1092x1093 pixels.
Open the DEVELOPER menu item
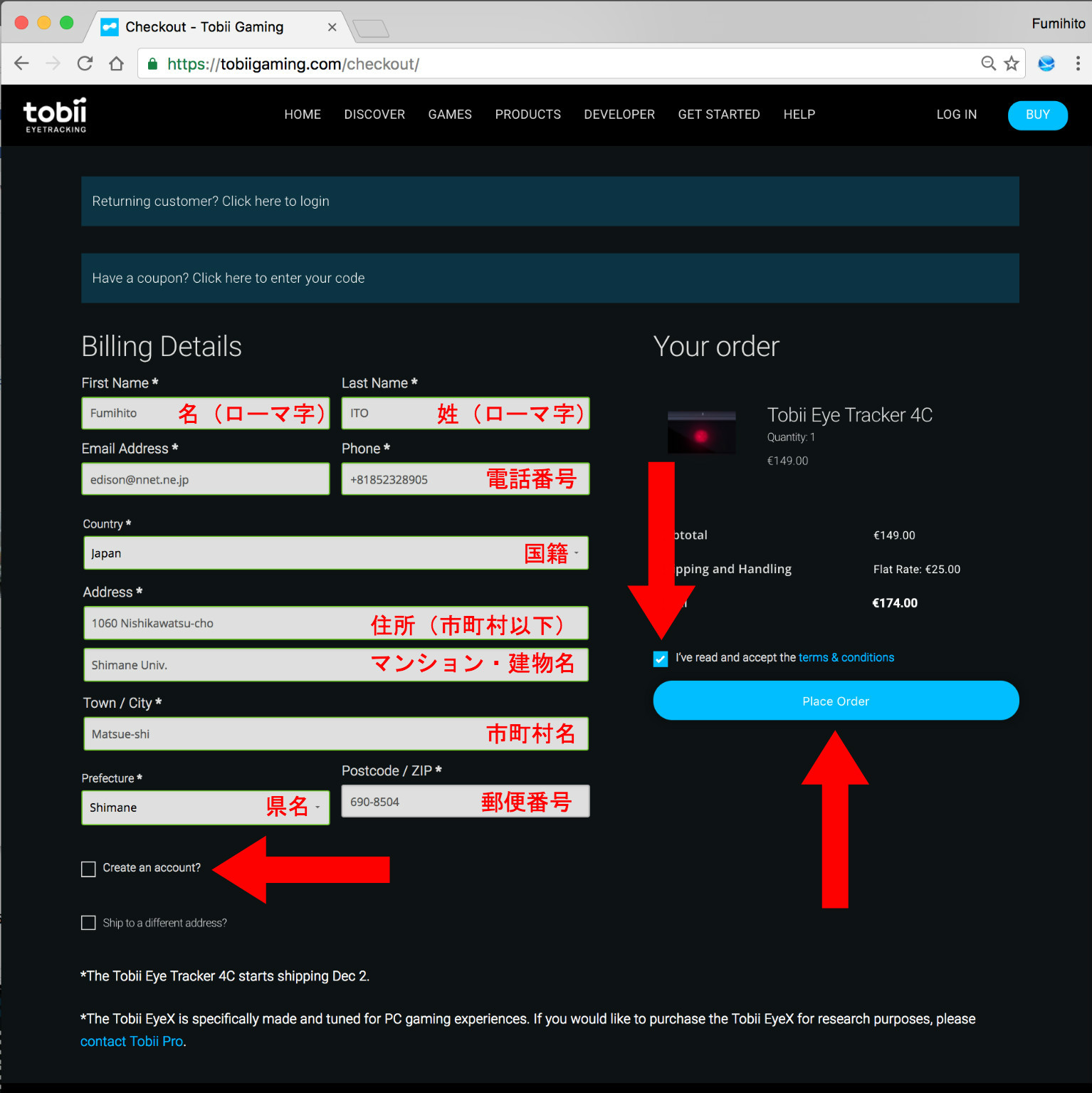coord(619,115)
